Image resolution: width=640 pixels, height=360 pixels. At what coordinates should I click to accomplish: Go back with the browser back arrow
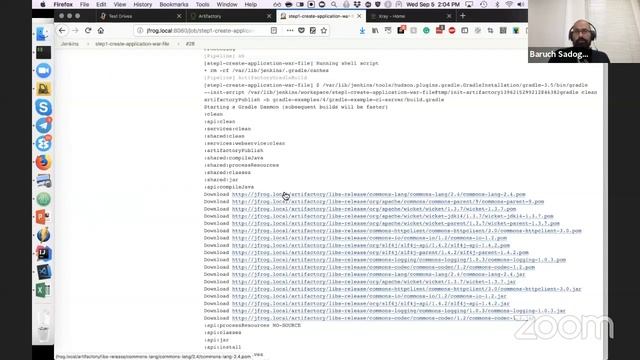pos(62,31)
